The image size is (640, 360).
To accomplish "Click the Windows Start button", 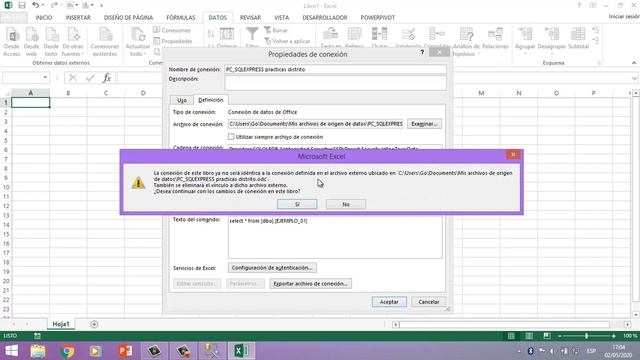I will click(x=11, y=351).
